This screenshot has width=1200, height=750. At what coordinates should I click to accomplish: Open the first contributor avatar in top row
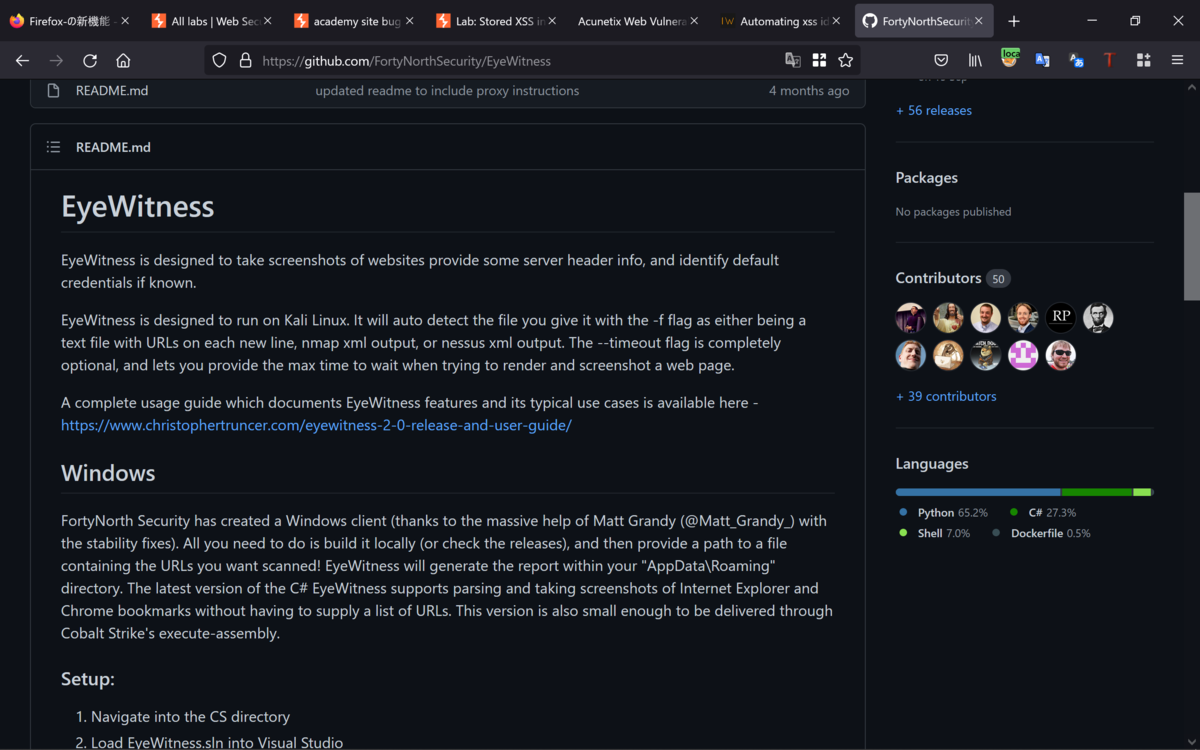click(911, 318)
